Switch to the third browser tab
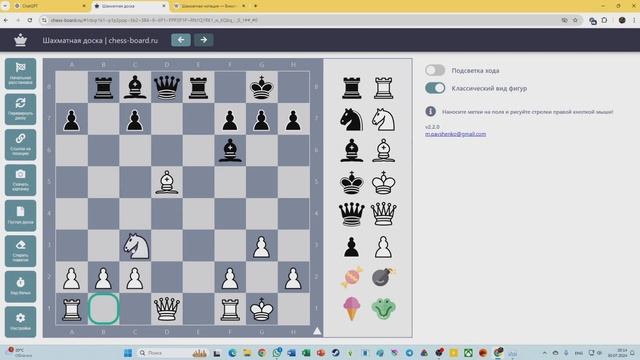The width and height of the screenshot is (640, 360). click(x=210, y=6)
